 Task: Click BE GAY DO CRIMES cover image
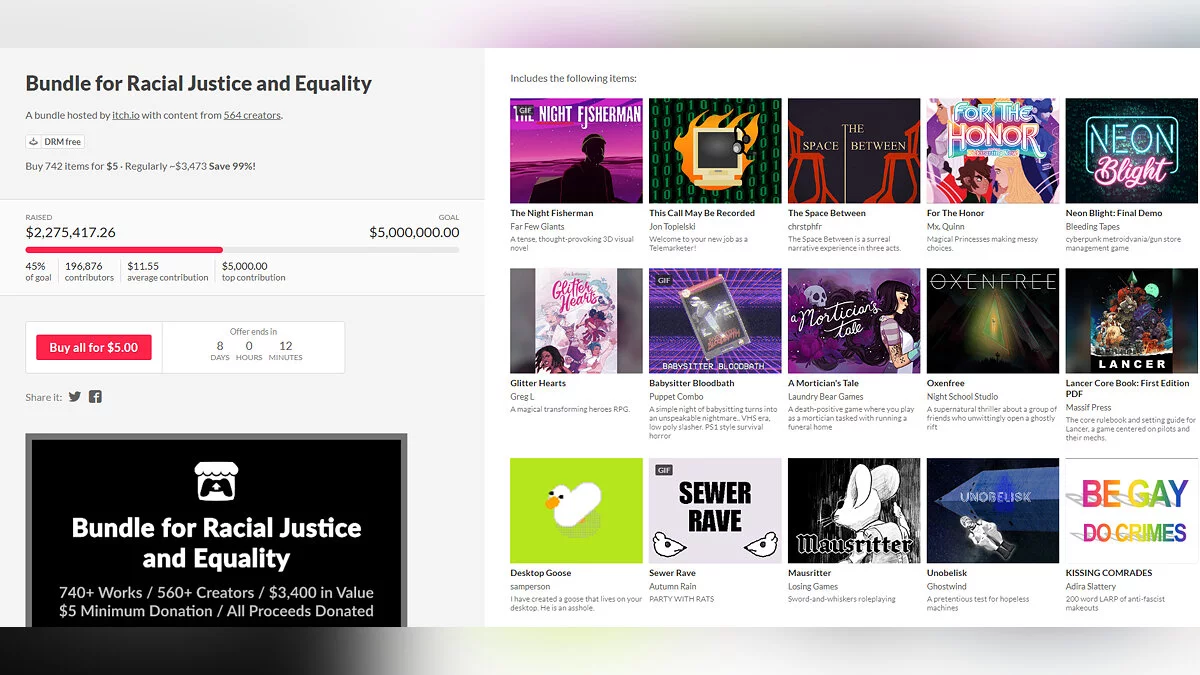click(1132, 511)
